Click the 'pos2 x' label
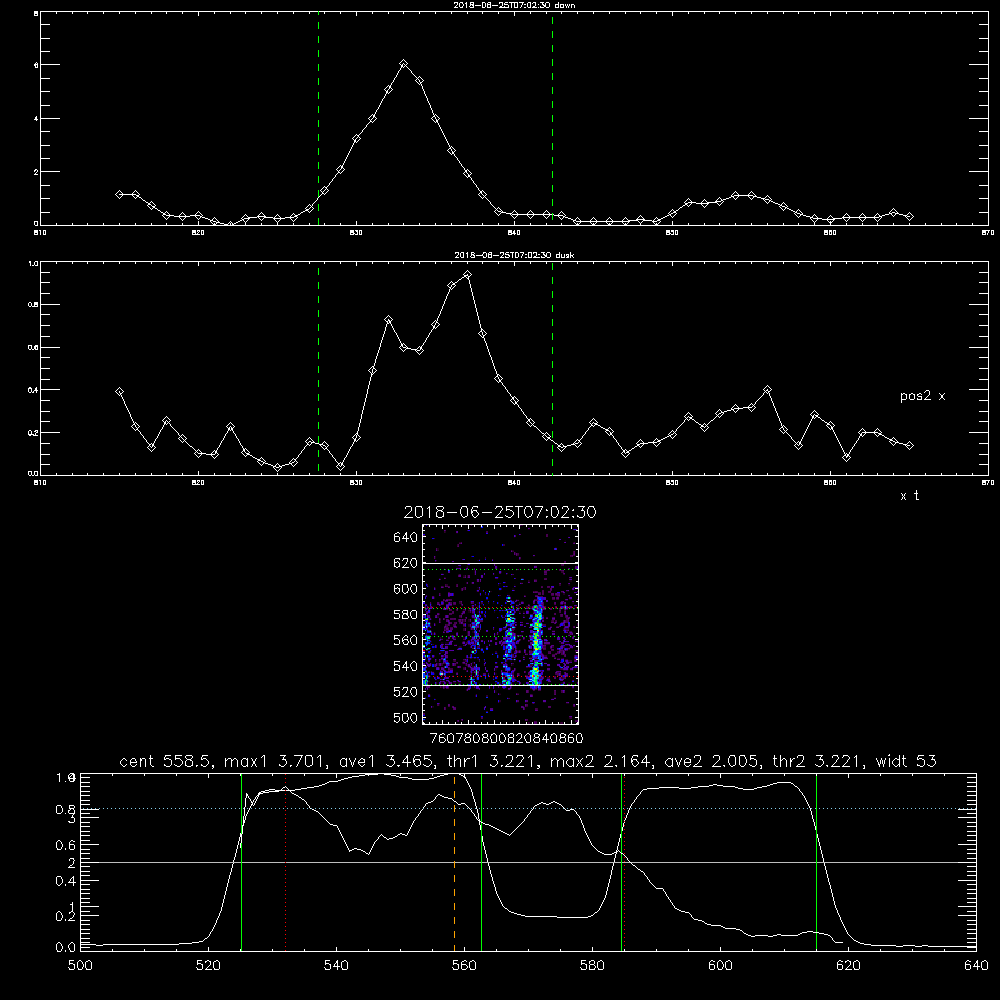1000x1000 pixels. [922, 396]
